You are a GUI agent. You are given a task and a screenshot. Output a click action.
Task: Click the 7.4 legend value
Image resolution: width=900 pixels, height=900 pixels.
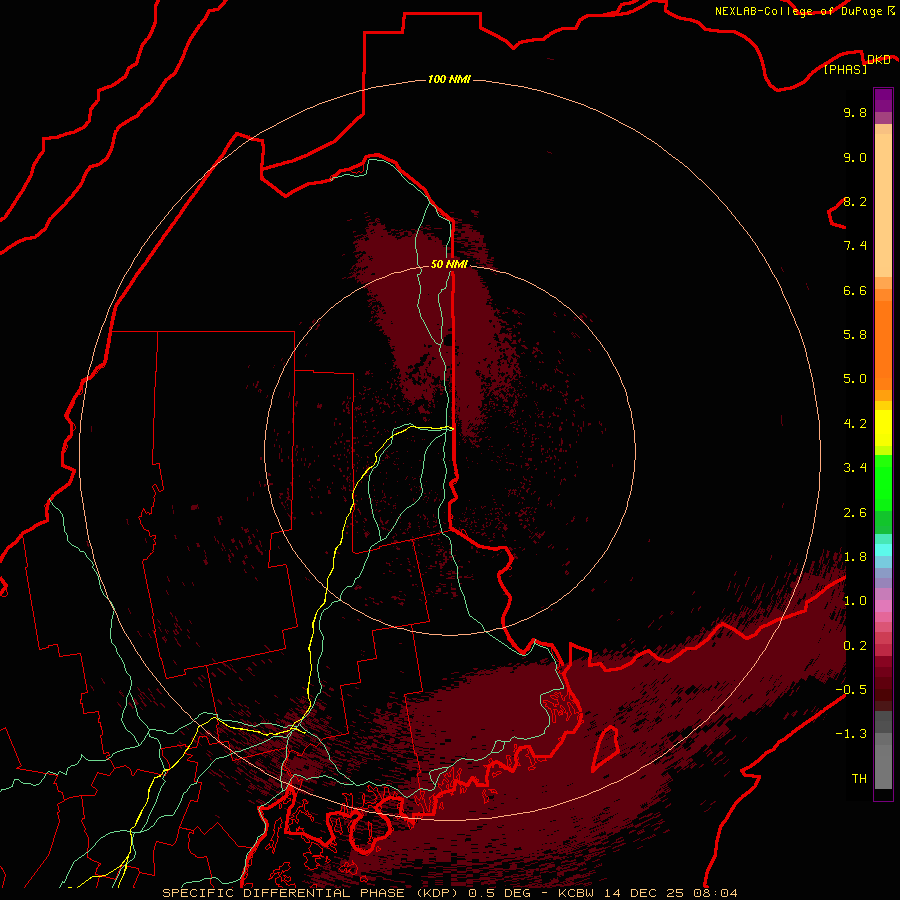pyautogui.click(x=855, y=246)
